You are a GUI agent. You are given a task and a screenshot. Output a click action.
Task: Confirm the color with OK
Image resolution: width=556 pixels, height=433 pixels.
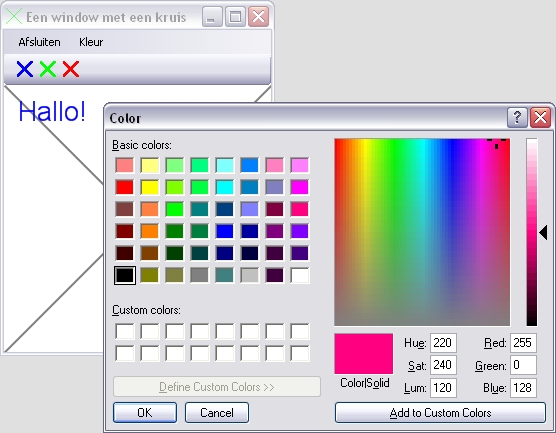click(145, 412)
